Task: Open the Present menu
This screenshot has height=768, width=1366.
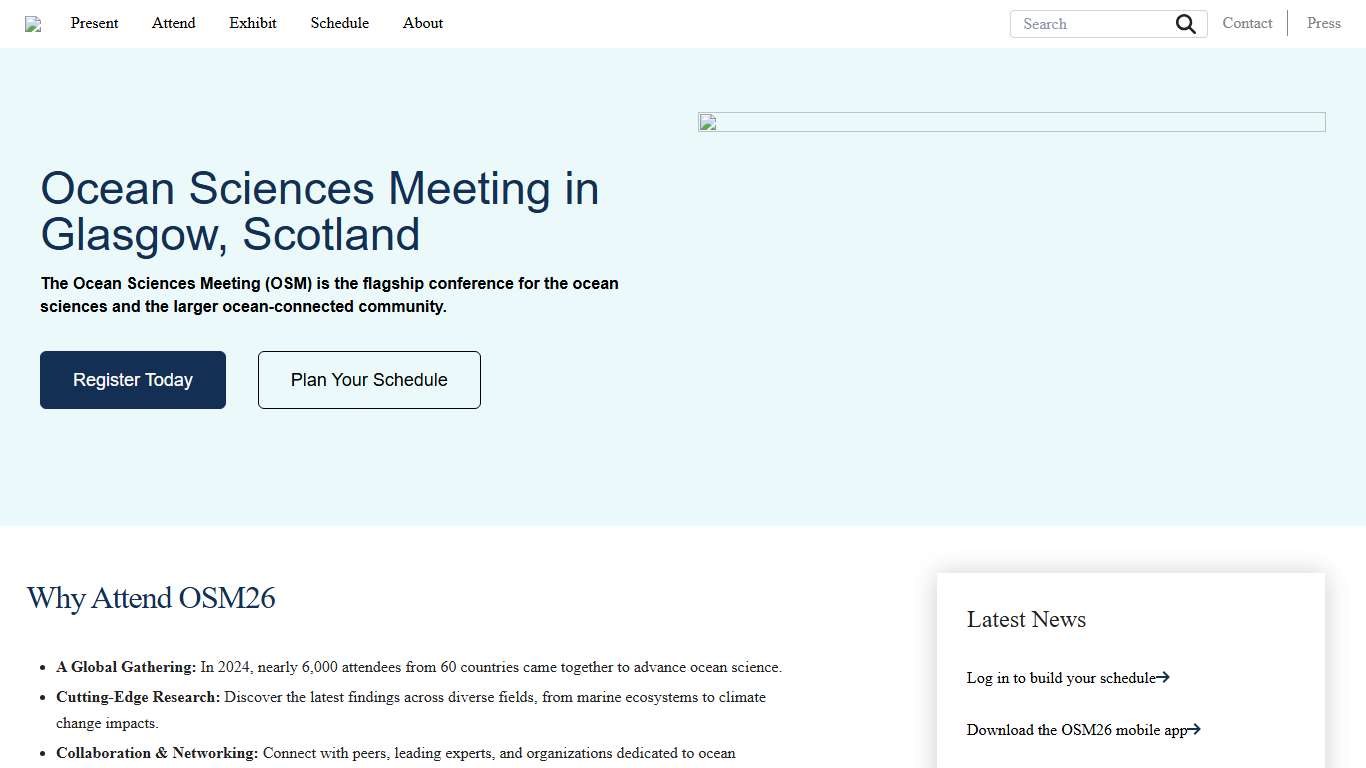Action: (x=94, y=23)
